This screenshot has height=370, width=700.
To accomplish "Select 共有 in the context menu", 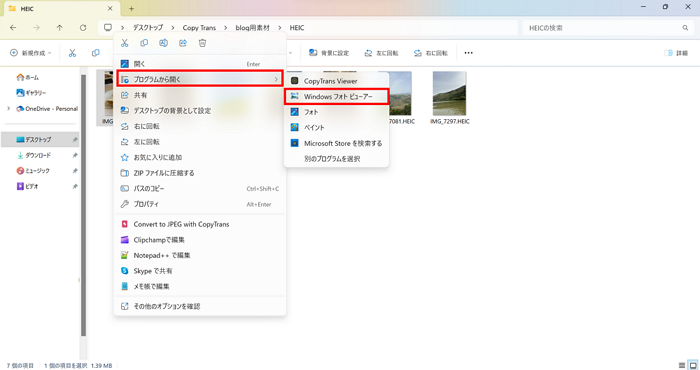I will [200, 95].
